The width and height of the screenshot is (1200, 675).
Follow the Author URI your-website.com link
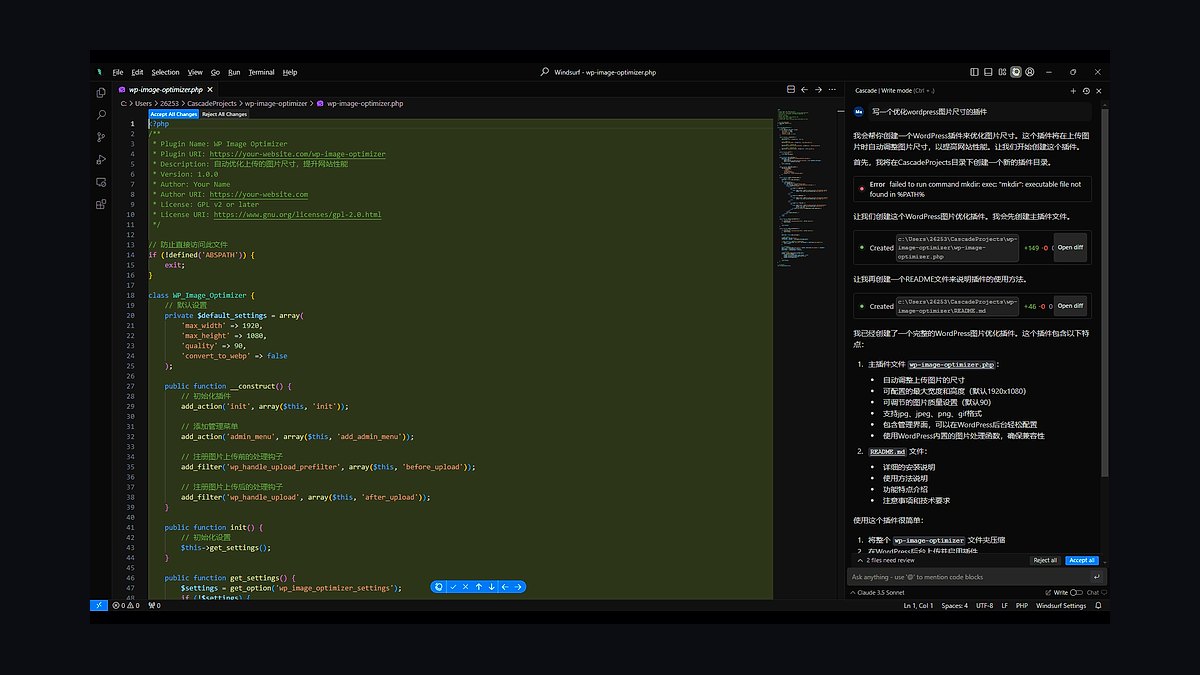[258, 194]
